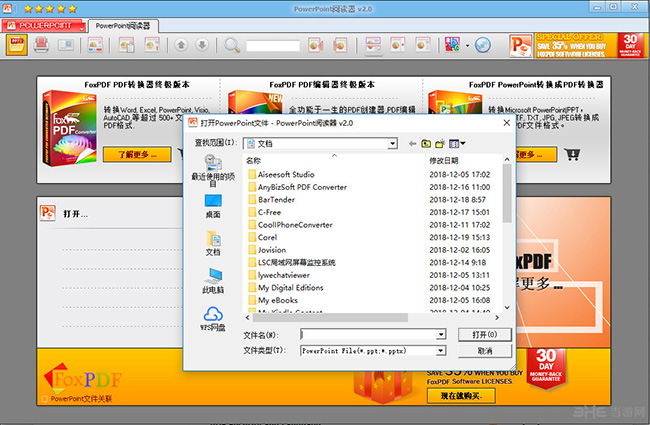The width and height of the screenshot is (650, 425).
Task: Switch to the PowerPoint阅读器 tab
Action: [x=123, y=26]
